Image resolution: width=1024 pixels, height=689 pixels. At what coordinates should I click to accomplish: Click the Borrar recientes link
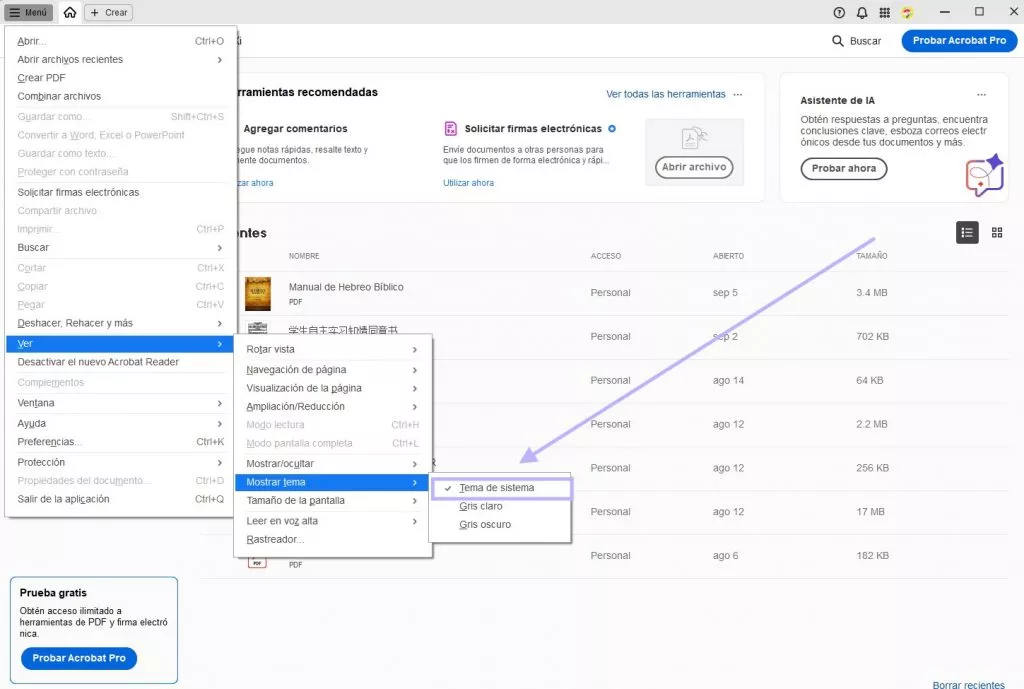(968, 684)
